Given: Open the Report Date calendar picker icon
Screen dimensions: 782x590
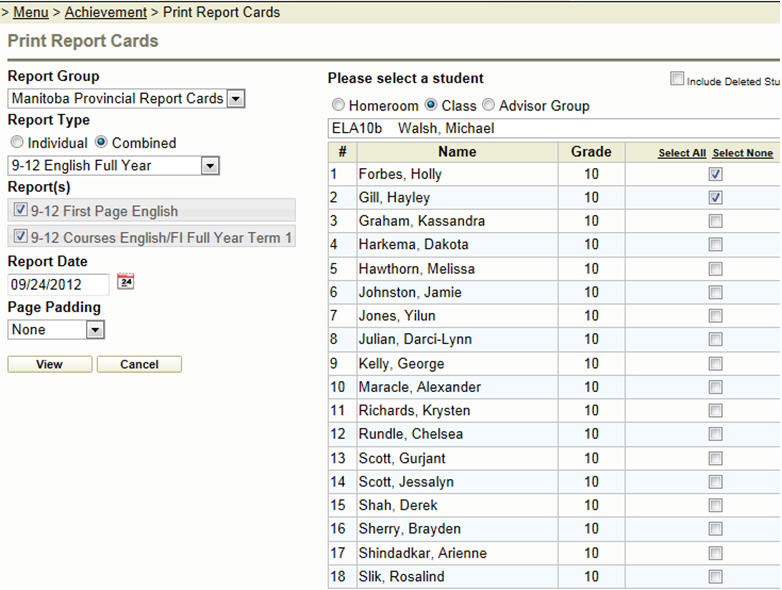Looking at the screenshot, I should click(x=125, y=282).
